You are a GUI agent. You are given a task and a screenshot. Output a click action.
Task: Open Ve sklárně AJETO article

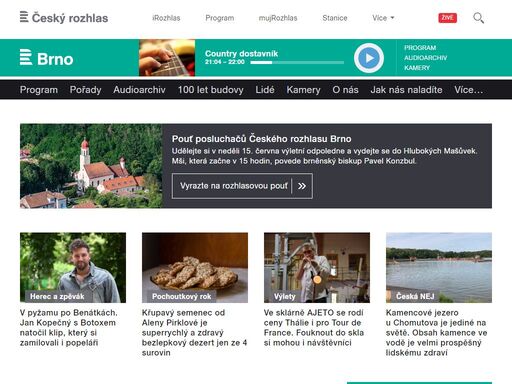pos(314,328)
